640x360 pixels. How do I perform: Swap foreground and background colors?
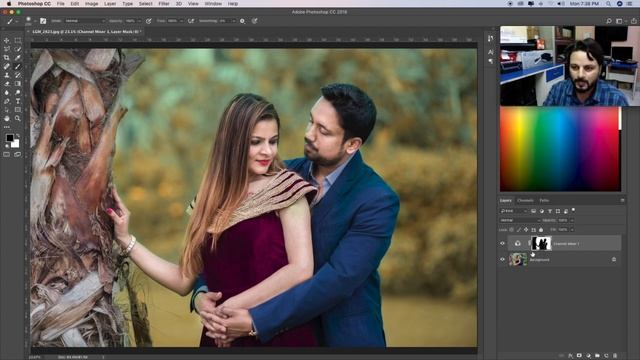18,136
